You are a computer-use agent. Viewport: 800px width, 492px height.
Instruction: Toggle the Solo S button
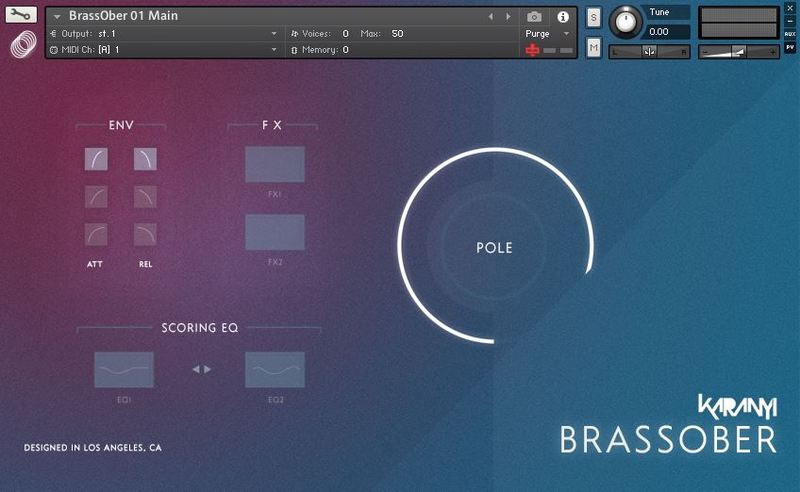(593, 18)
